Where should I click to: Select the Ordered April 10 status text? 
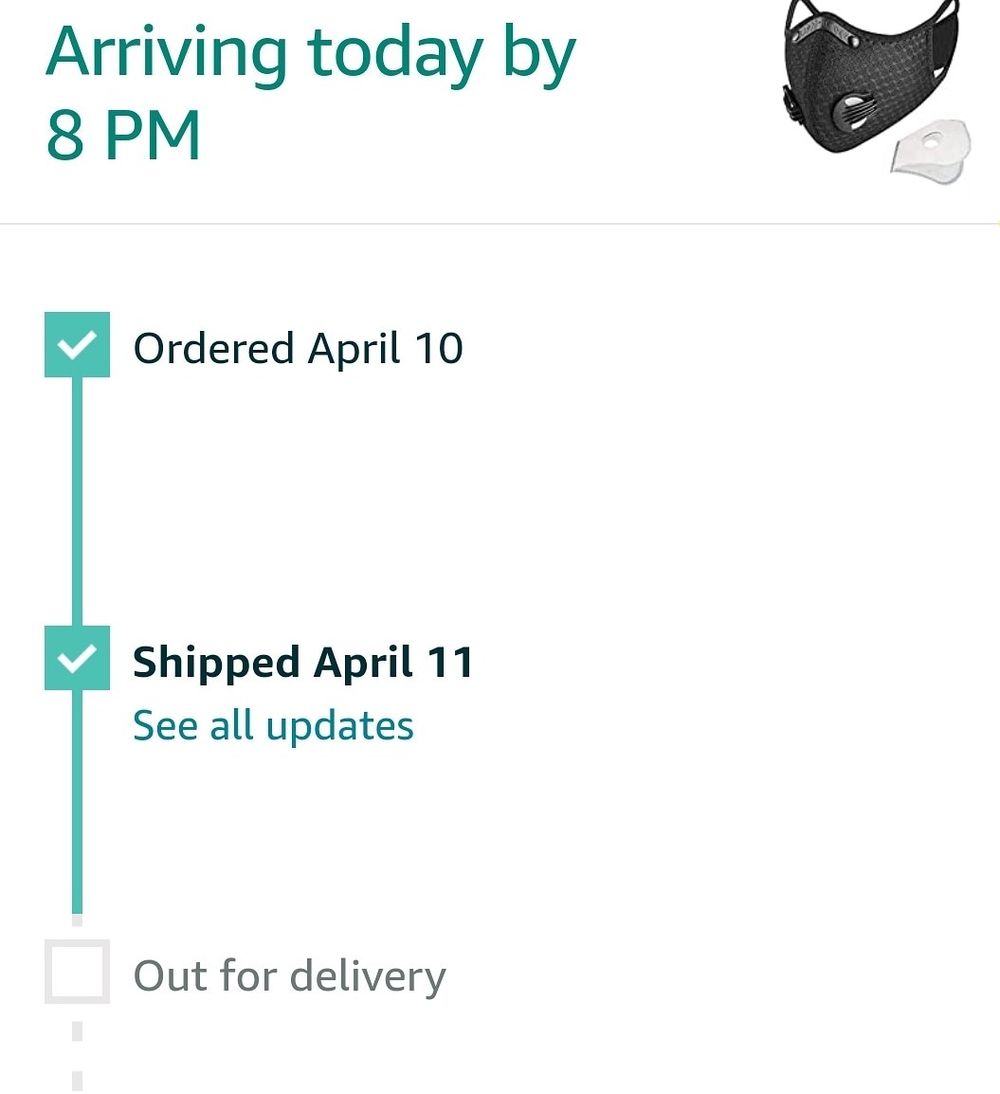coord(298,348)
